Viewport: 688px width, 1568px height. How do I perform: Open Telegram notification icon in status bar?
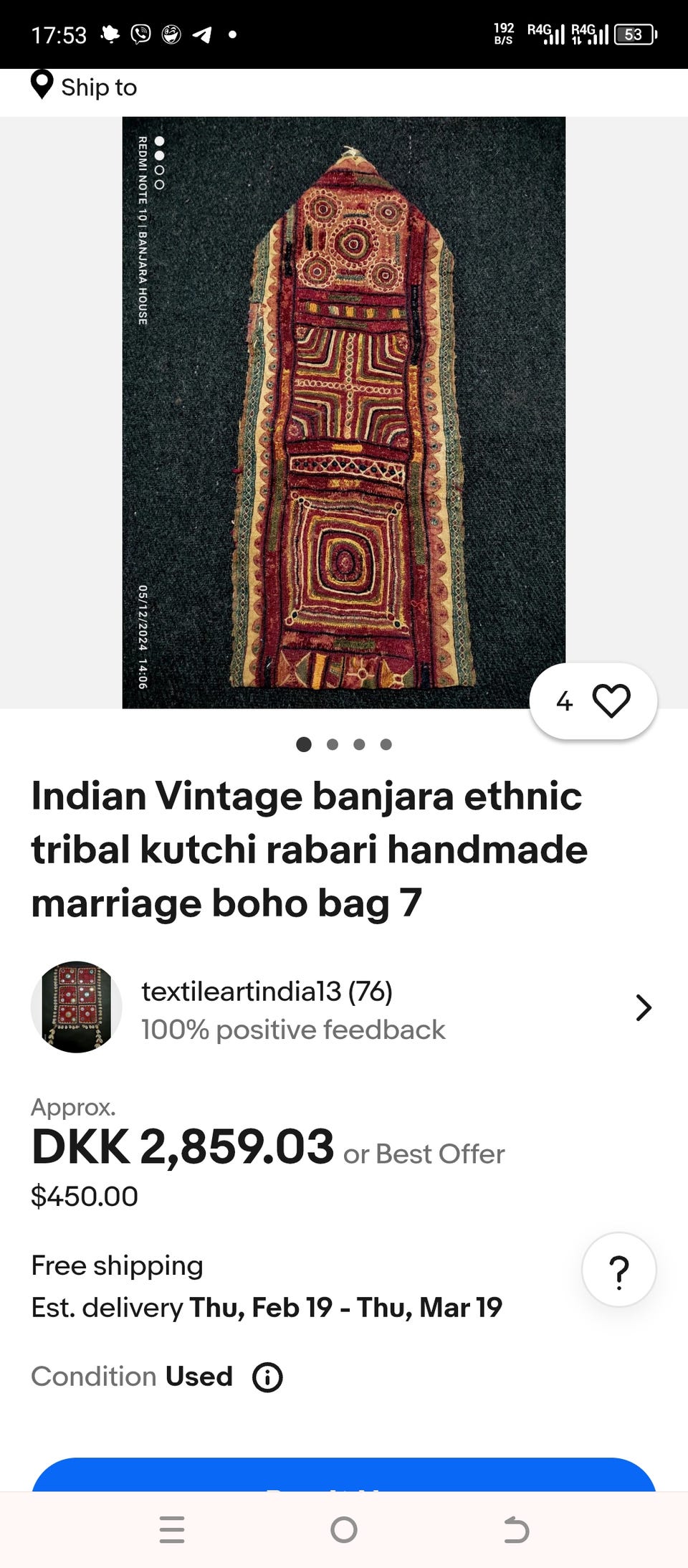[x=202, y=34]
